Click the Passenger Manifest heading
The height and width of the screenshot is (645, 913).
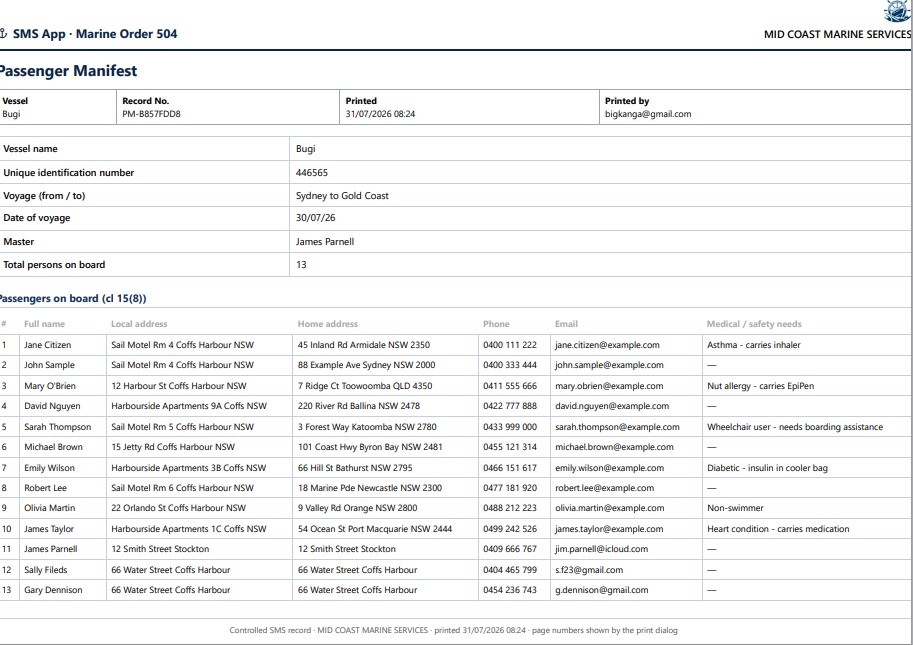[x=68, y=71]
